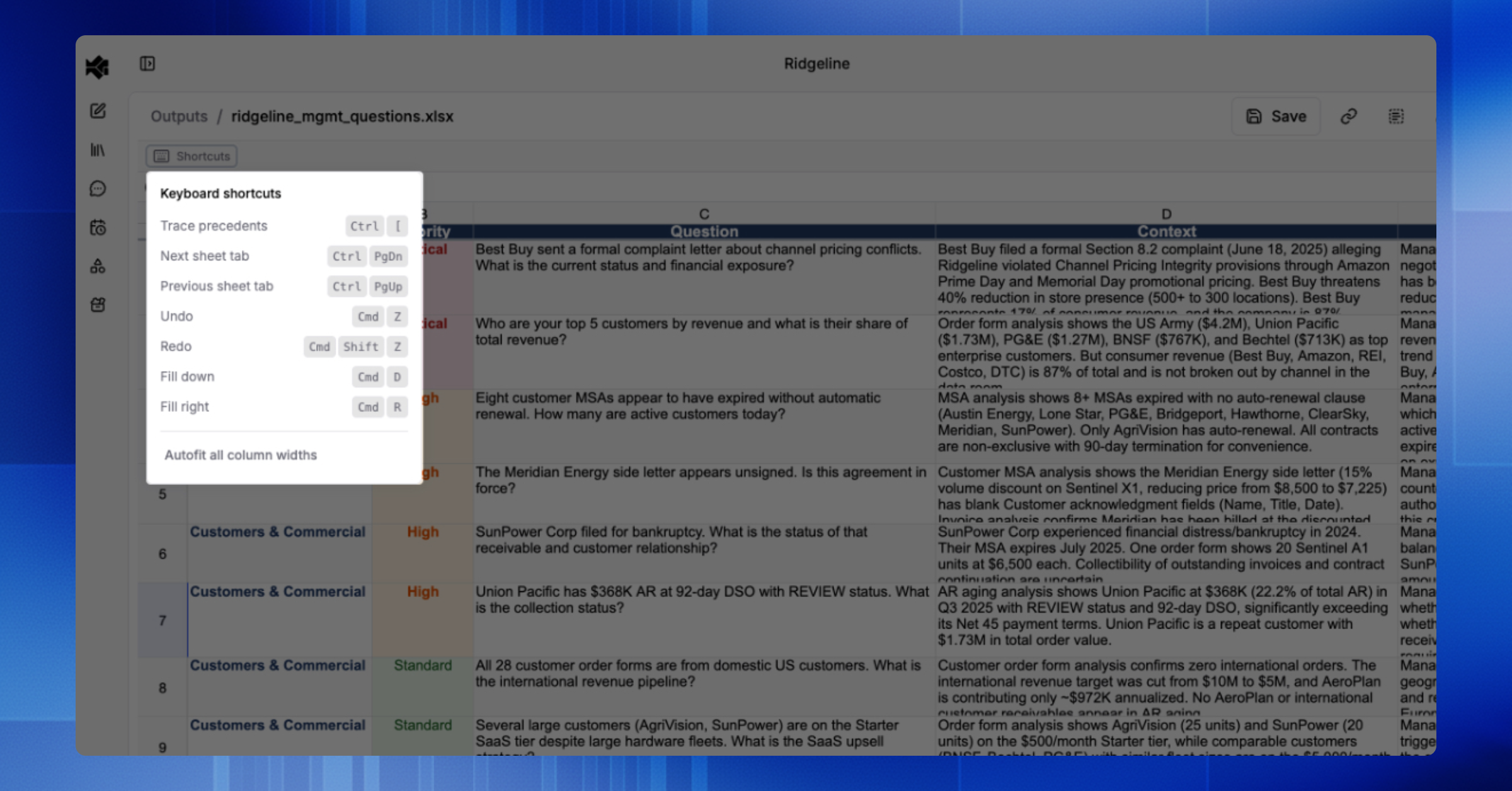This screenshot has height=791, width=1512.
Task: Click the Redo shortcut row
Action: [284, 346]
